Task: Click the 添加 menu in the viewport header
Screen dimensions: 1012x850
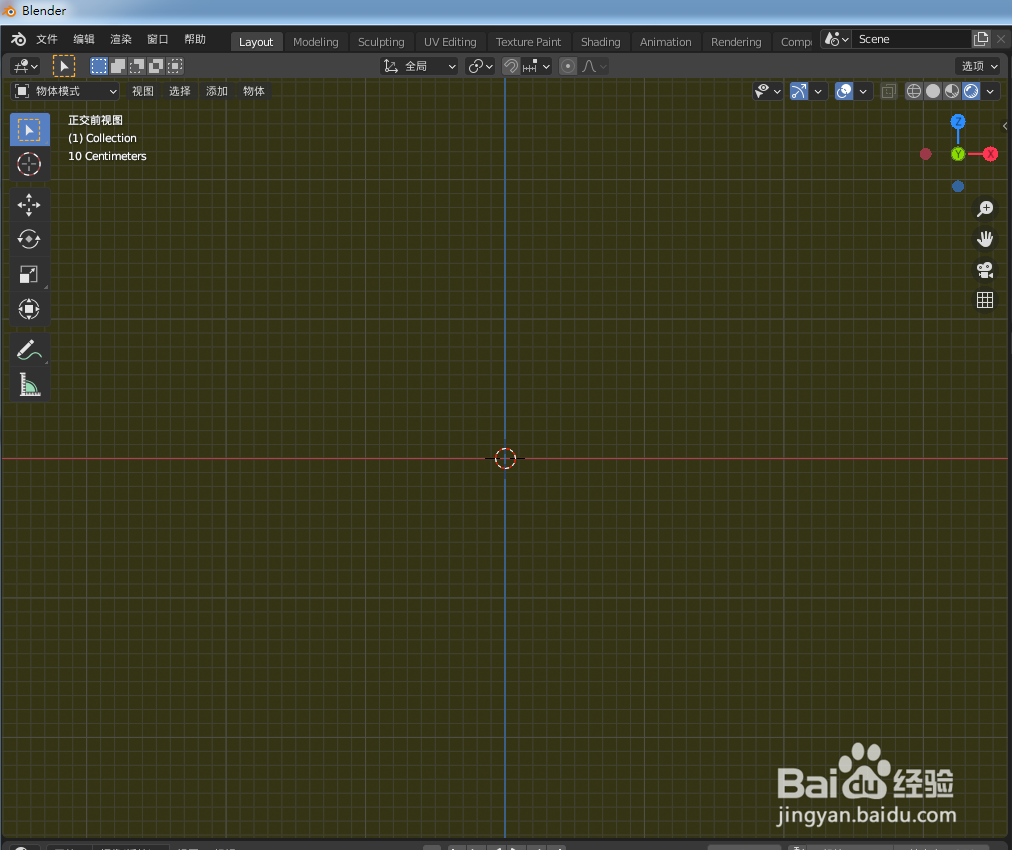Action: pos(216,90)
